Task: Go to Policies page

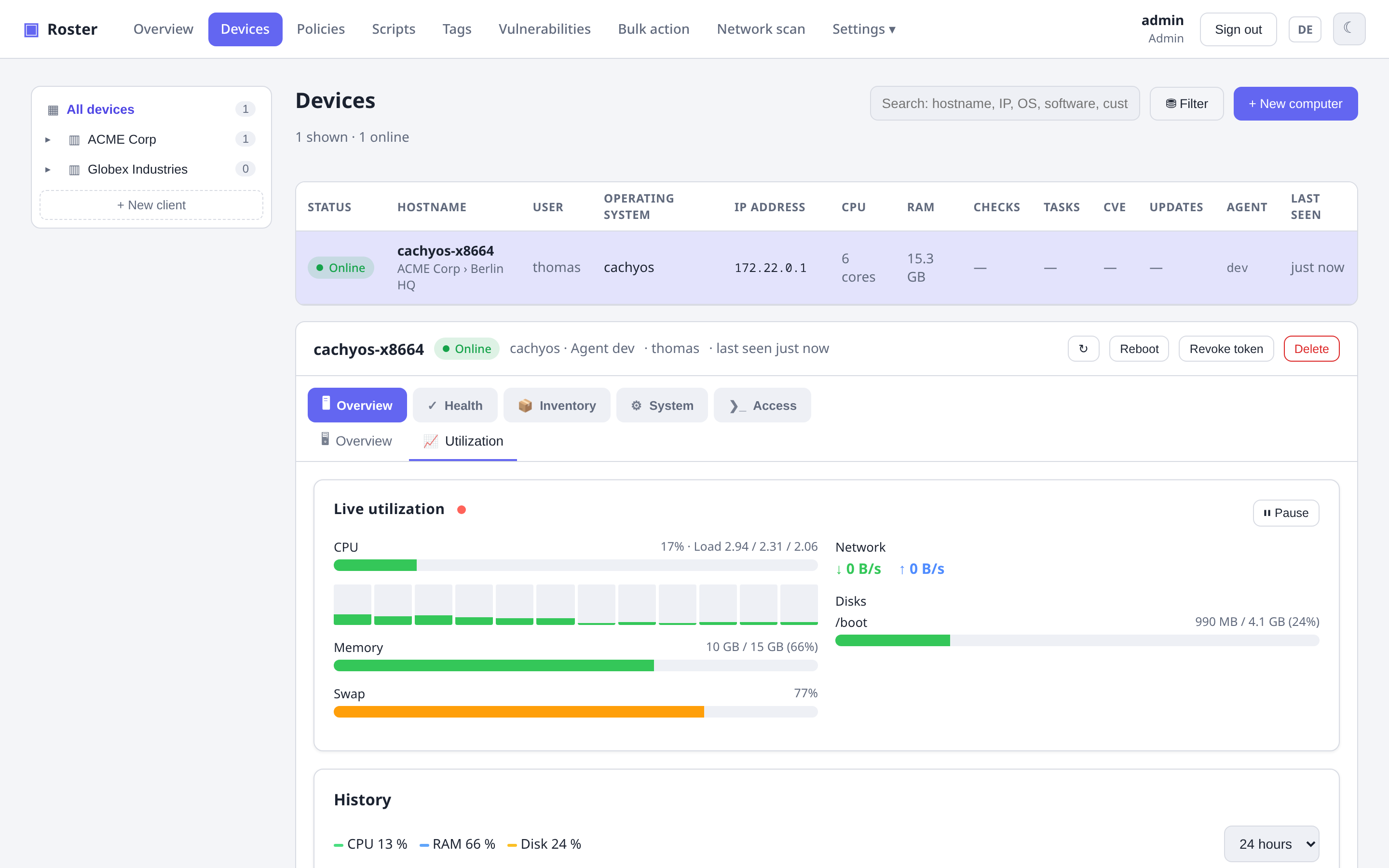Action: [320, 29]
